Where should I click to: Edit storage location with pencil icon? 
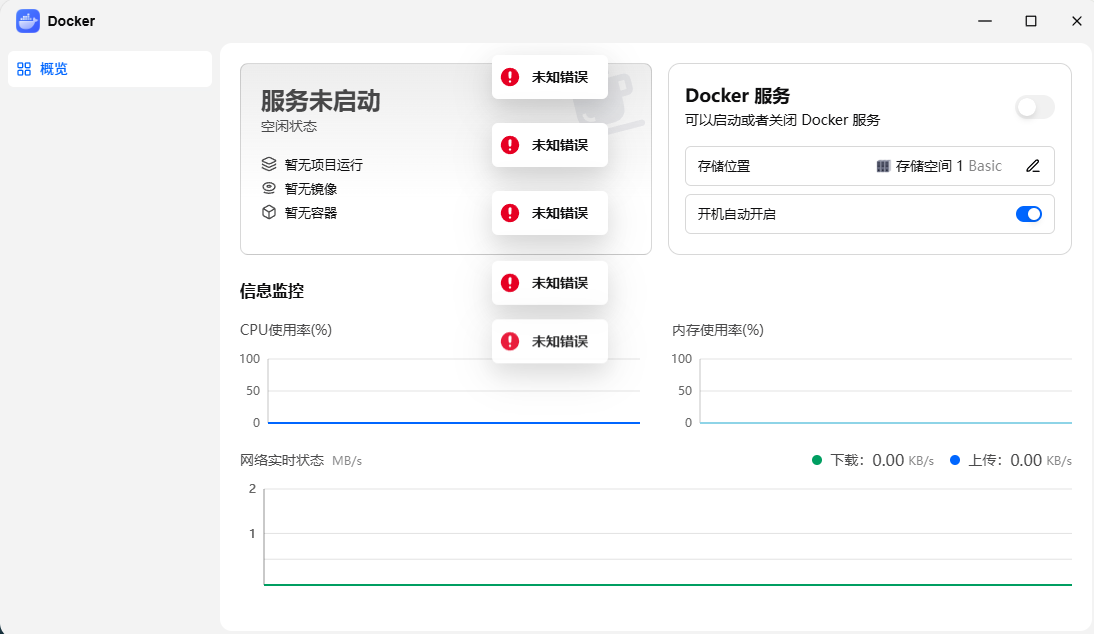click(x=1033, y=166)
